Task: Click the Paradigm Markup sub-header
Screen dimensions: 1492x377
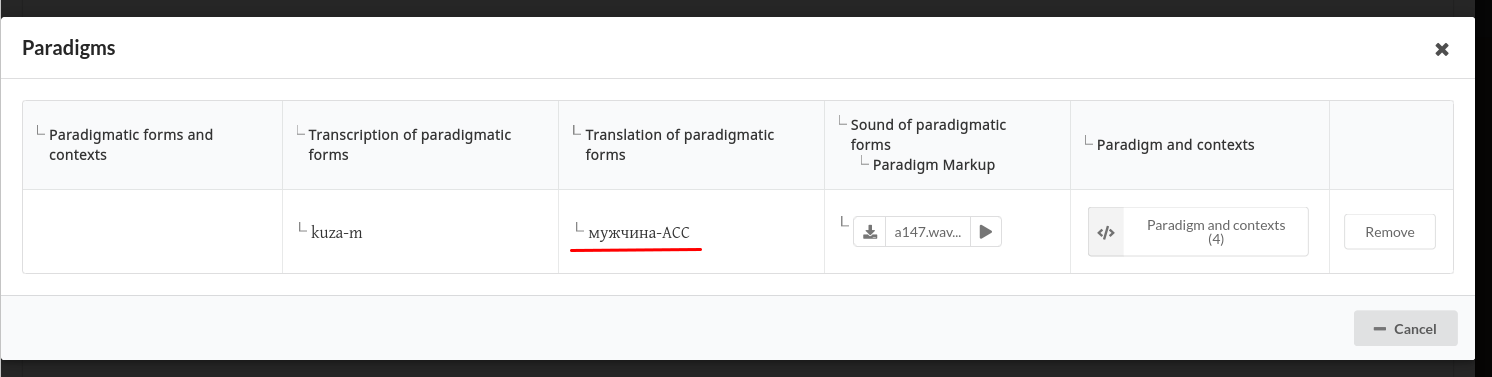Action: pos(933,165)
